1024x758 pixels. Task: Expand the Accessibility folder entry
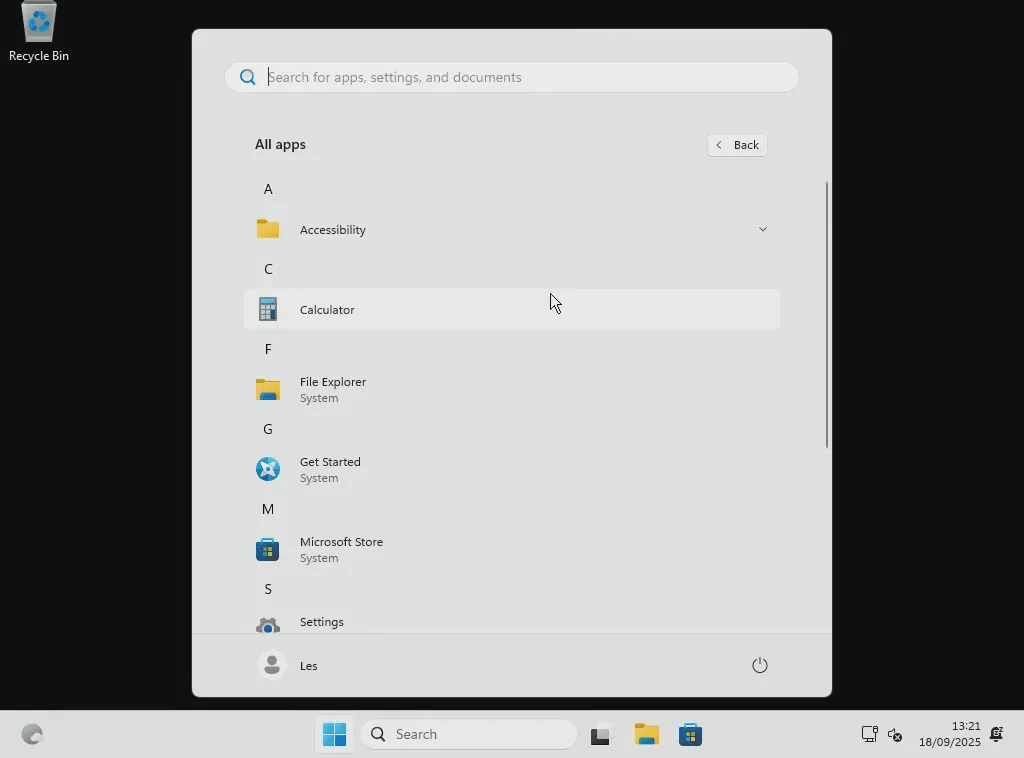[x=511, y=229]
